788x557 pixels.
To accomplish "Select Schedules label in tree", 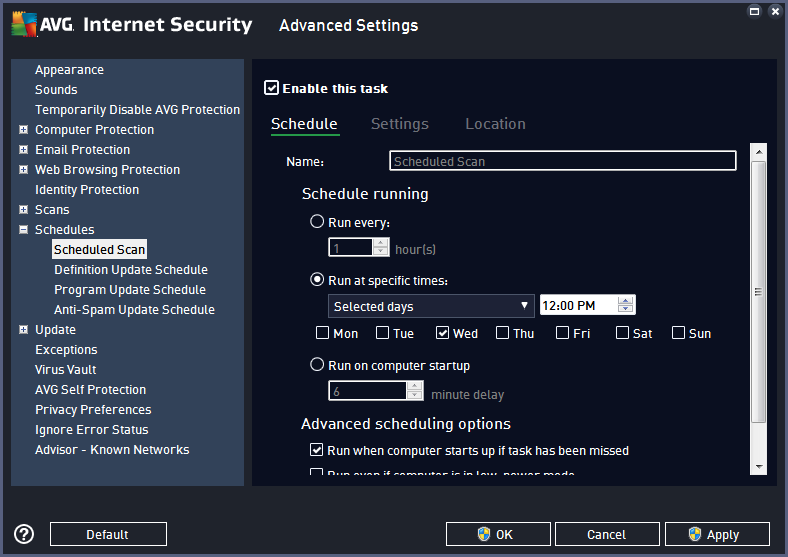I will [x=64, y=230].
